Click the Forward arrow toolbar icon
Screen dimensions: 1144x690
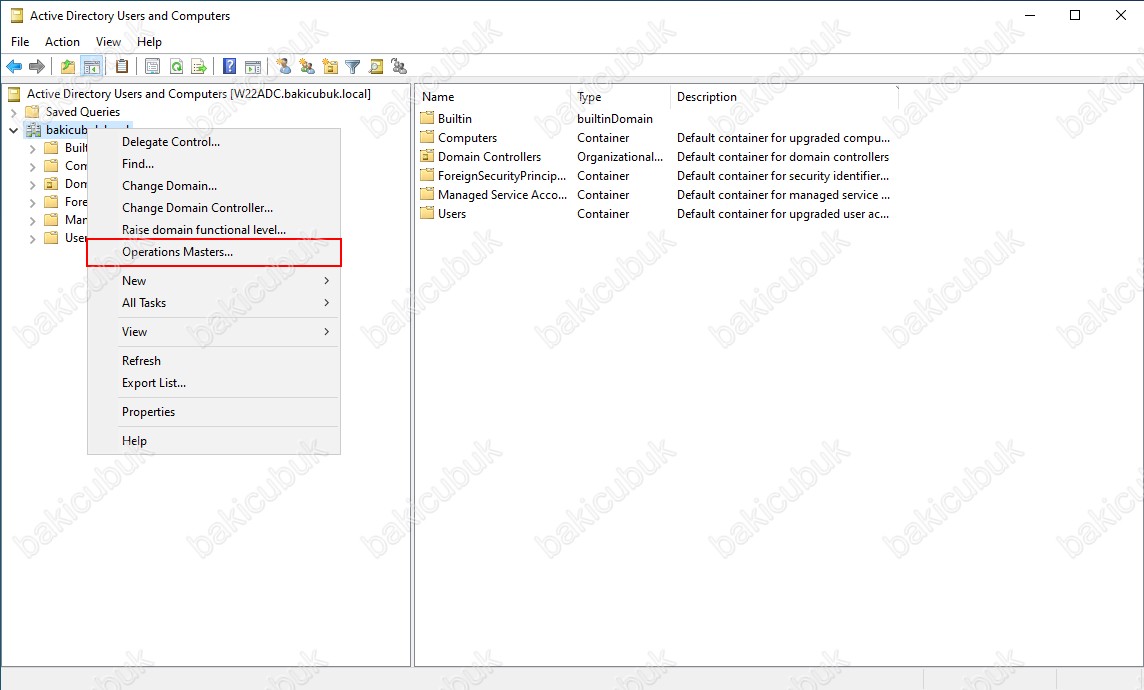36,67
